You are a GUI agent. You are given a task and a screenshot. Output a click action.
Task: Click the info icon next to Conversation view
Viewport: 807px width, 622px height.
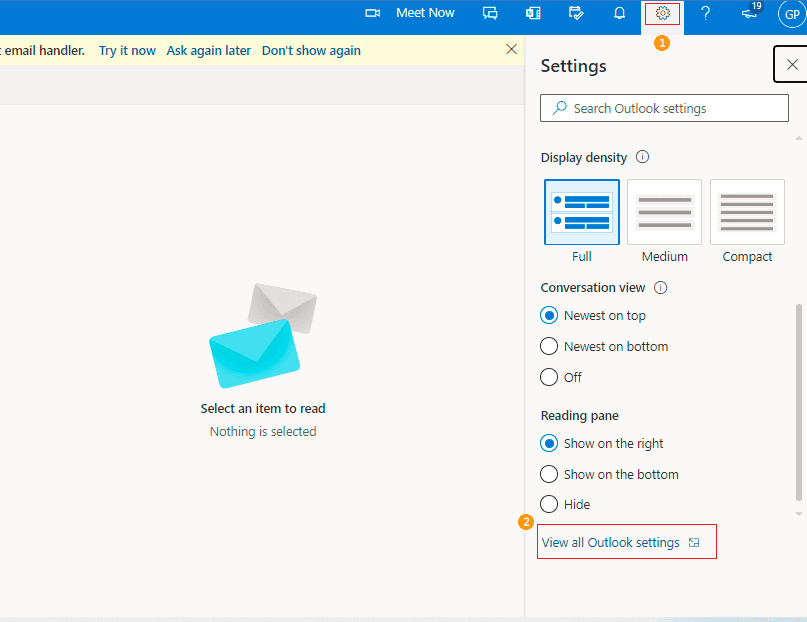pos(661,287)
